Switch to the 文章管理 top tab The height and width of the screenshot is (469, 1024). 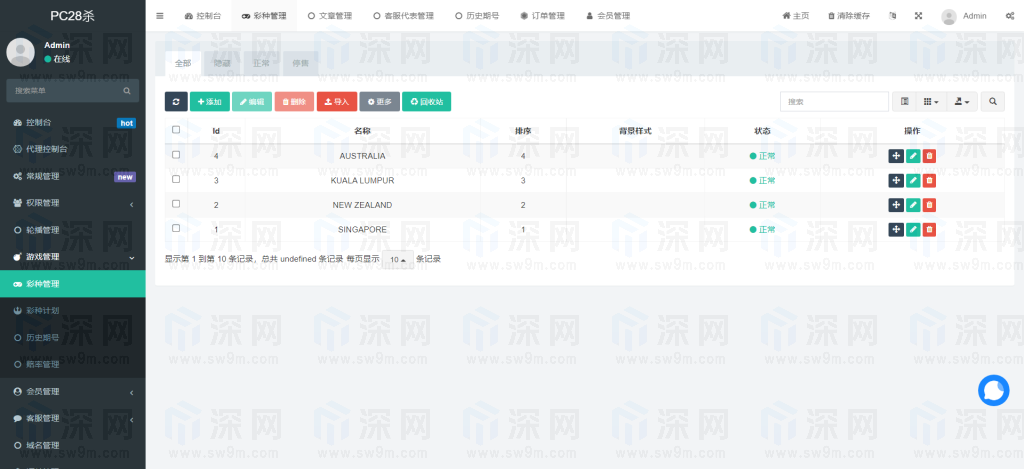pyautogui.click(x=329, y=16)
